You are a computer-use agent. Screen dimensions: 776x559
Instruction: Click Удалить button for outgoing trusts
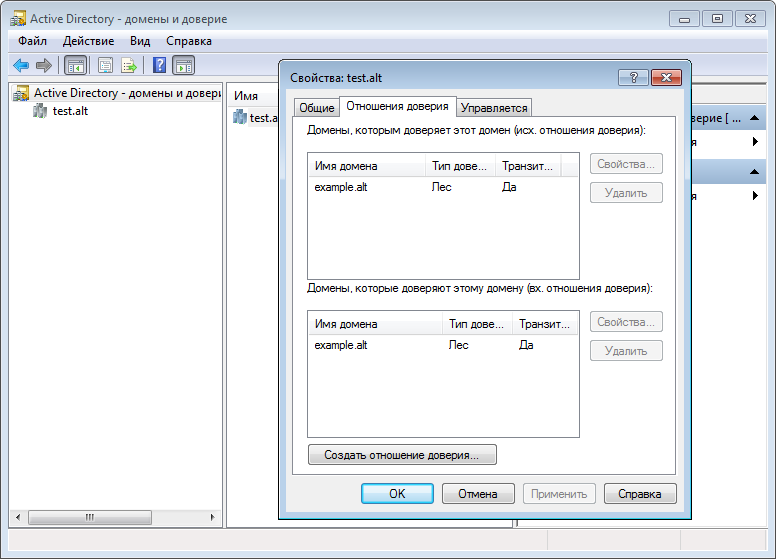click(626, 193)
